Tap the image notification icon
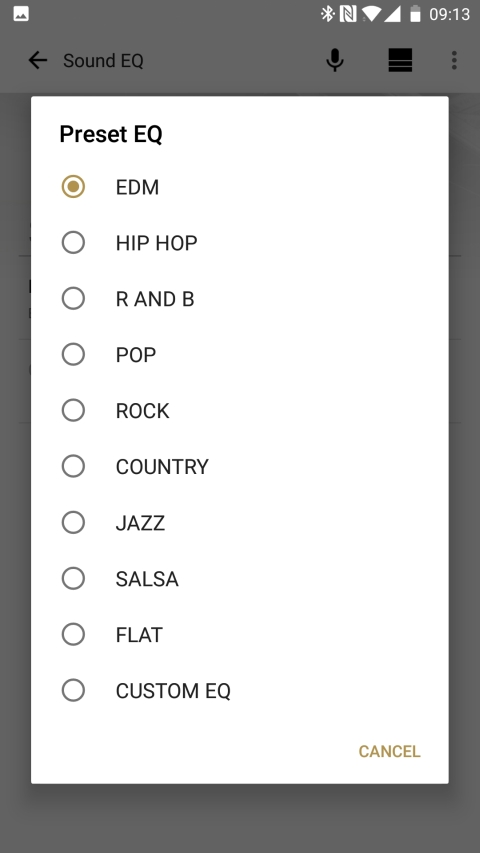 coord(21,14)
